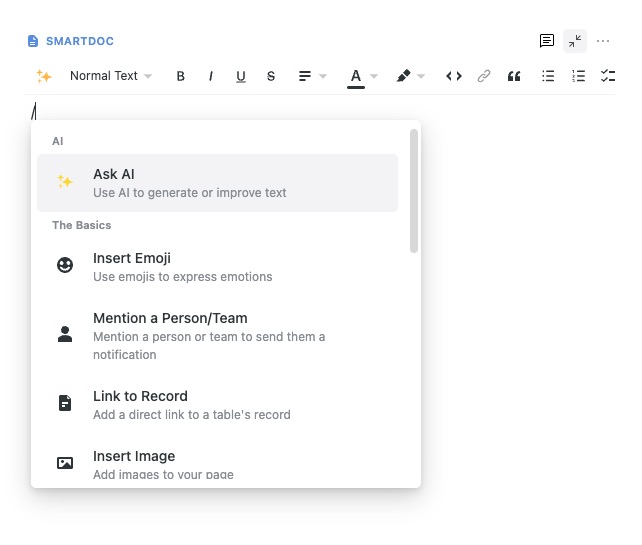
Task: Click the AI sparkle toolbar icon
Action: click(44, 76)
